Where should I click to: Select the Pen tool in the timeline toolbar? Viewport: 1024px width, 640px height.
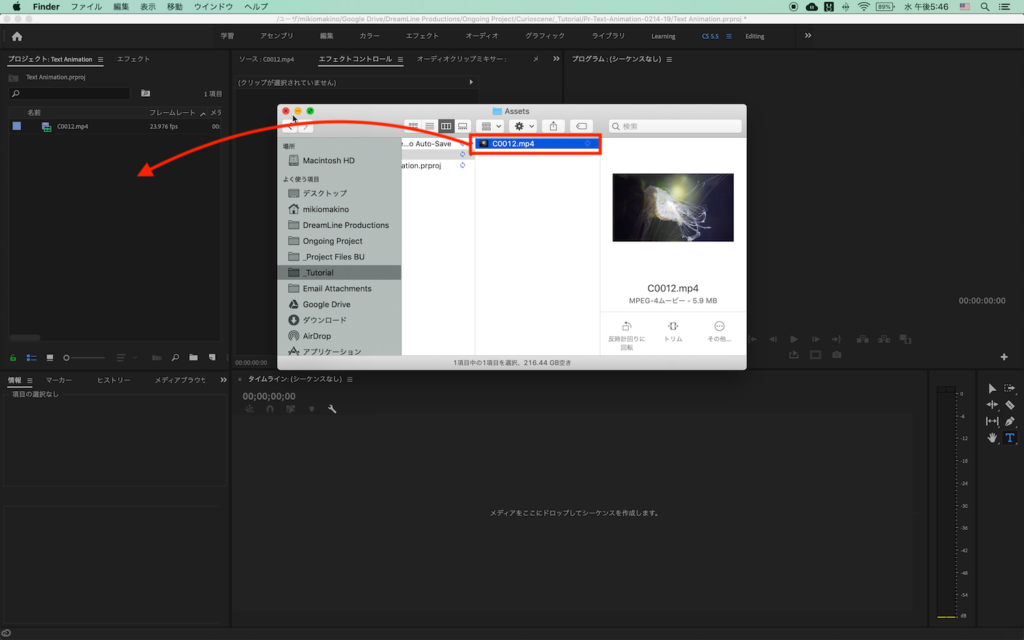1010,421
